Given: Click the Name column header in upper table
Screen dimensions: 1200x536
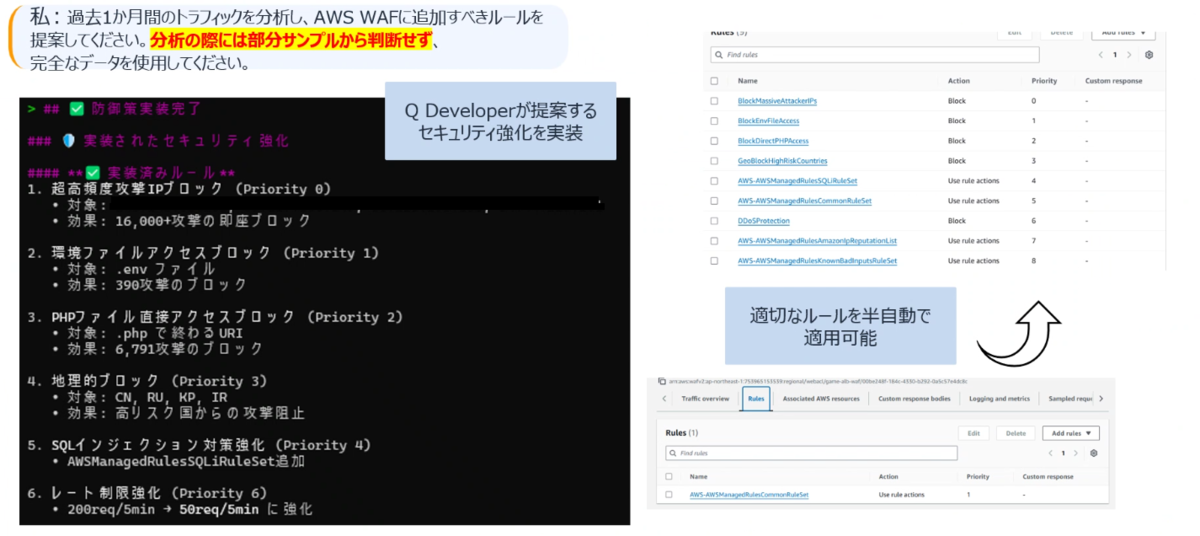Looking at the screenshot, I should click(747, 80).
